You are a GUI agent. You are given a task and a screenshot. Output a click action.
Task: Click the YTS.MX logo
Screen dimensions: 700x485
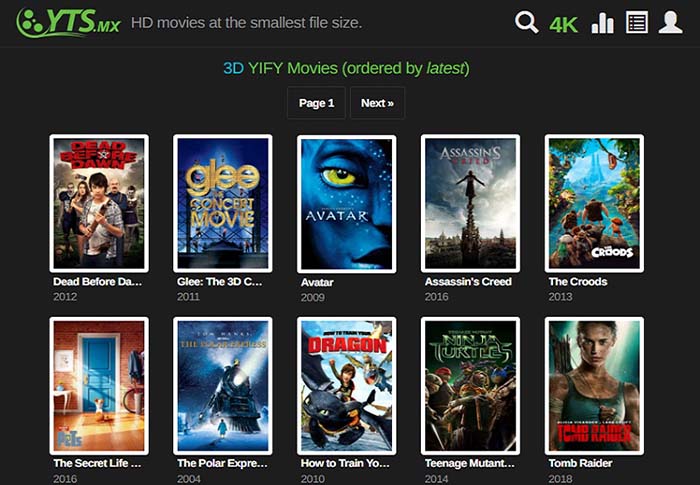(x=68, y=22)
